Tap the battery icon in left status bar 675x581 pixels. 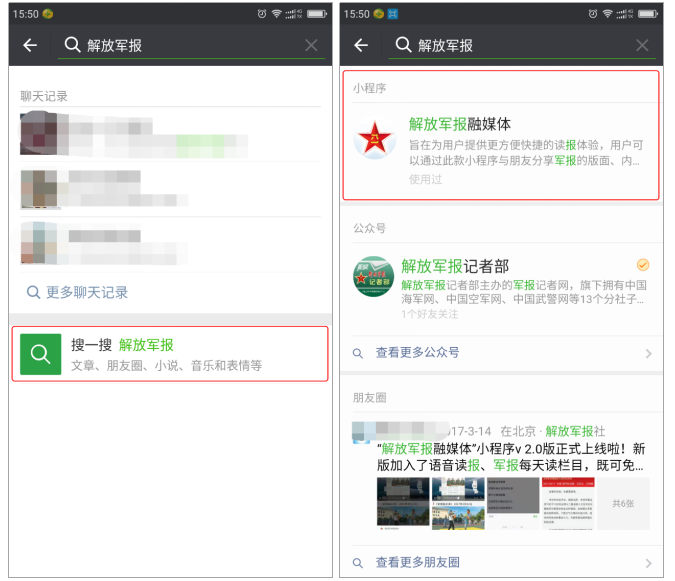[x=317, y=14]
